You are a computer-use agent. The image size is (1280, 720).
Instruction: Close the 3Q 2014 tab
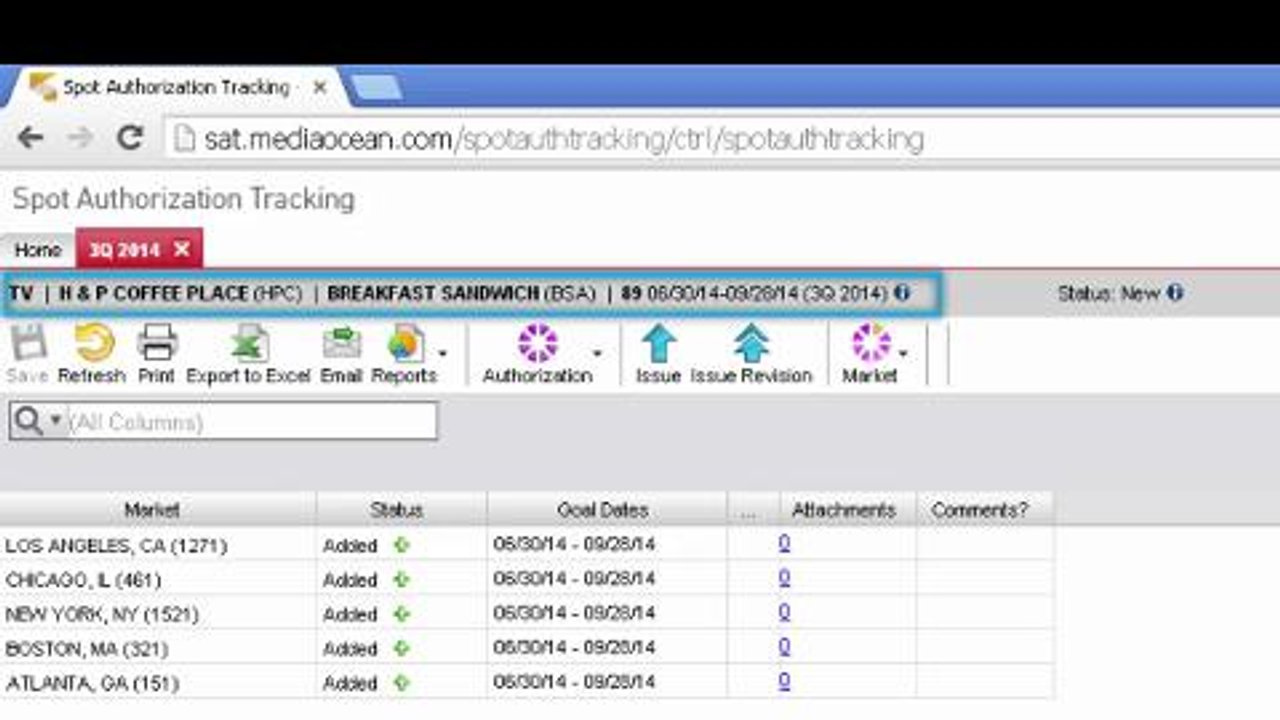[x=181, y=249]
